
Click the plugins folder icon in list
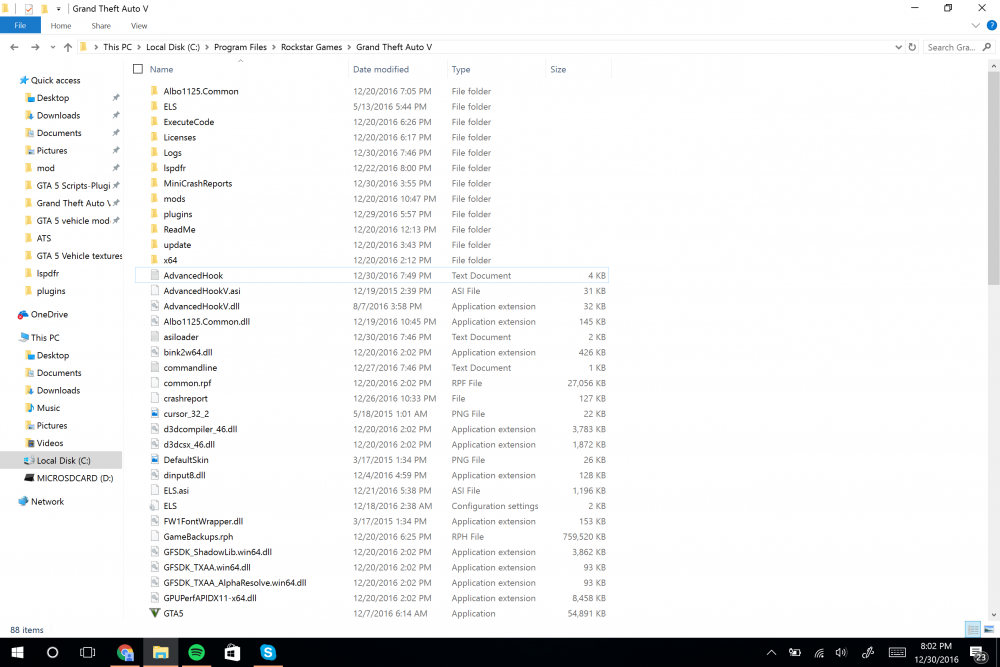tap(154, 214)
